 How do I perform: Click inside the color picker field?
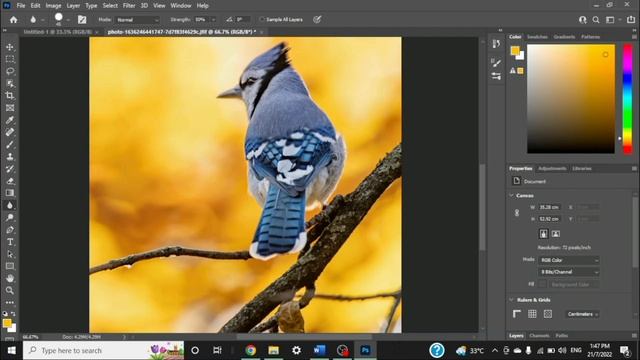571,99
